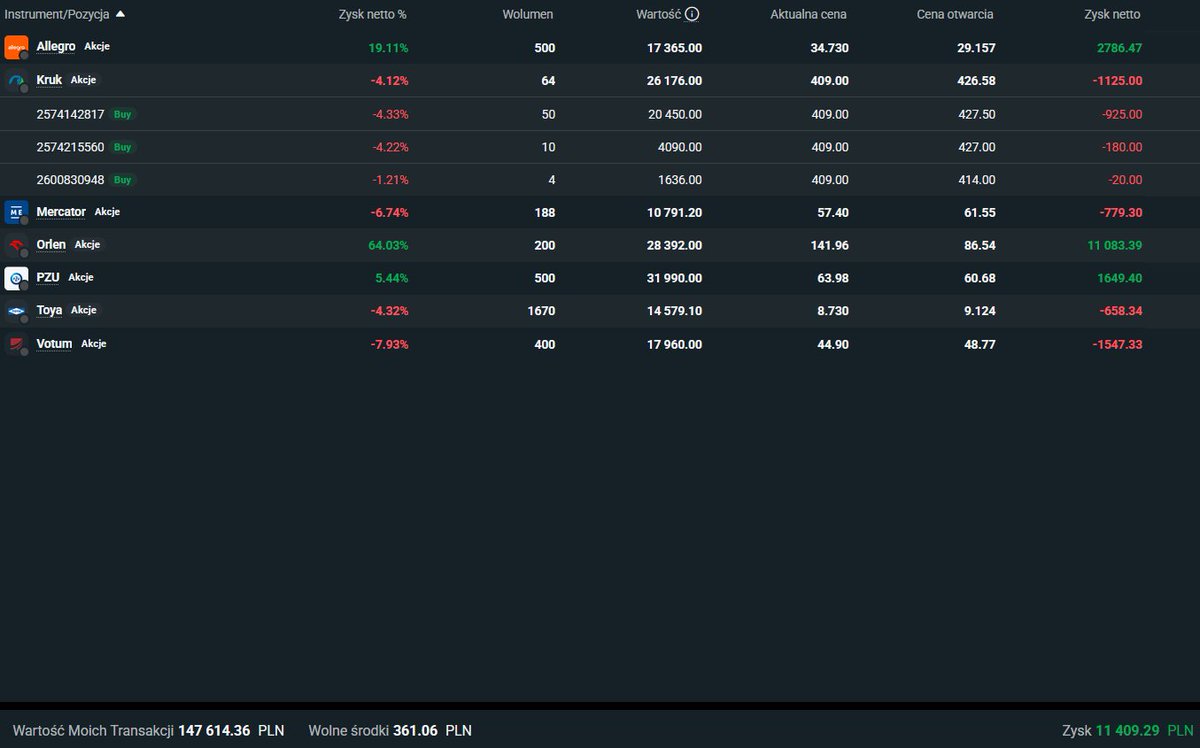Click Orlen value 28 392.00

click(675, 245)
